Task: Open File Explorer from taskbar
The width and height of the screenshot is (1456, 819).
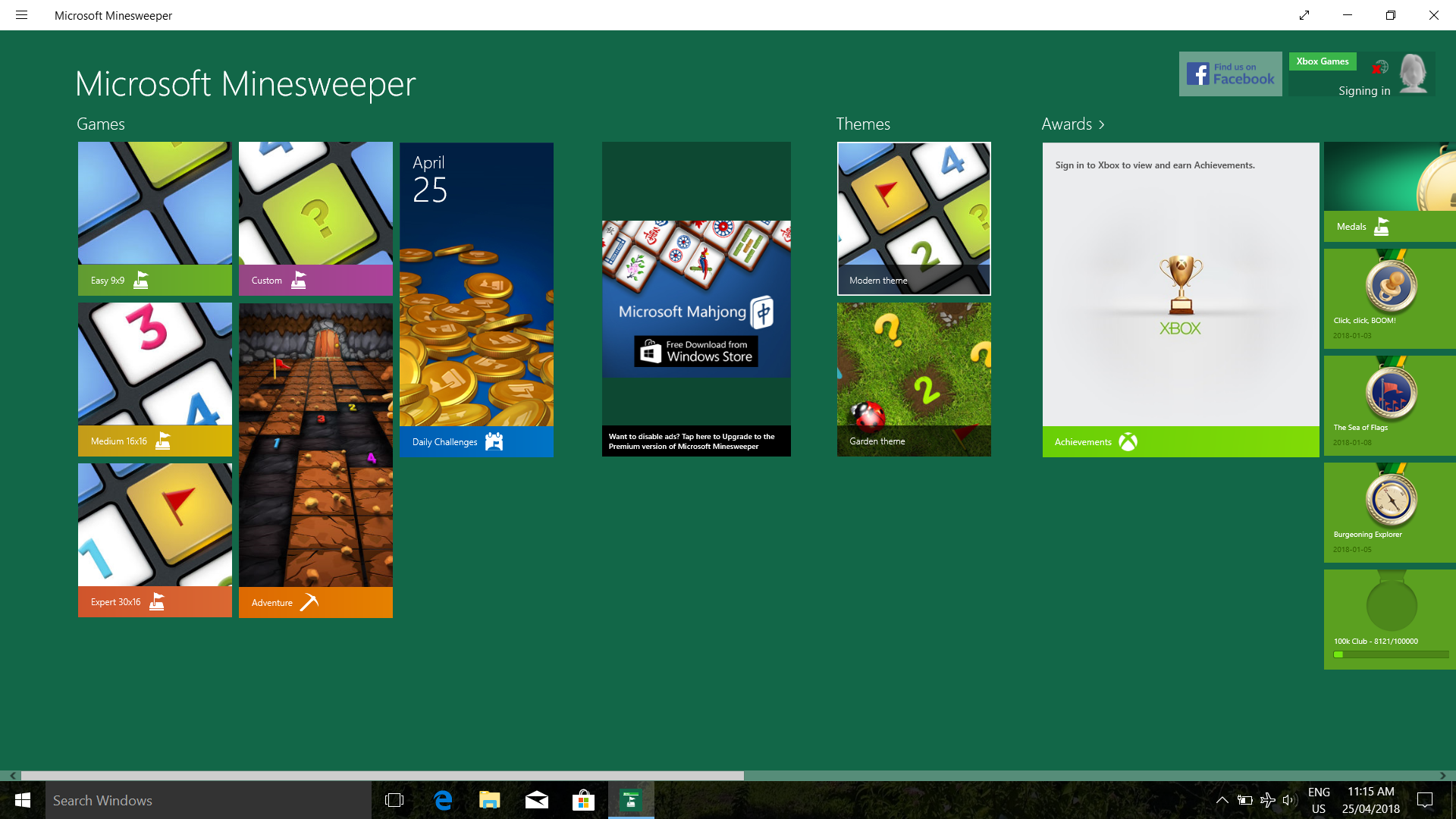Action: pyautogui.click(x=490, y=800)
